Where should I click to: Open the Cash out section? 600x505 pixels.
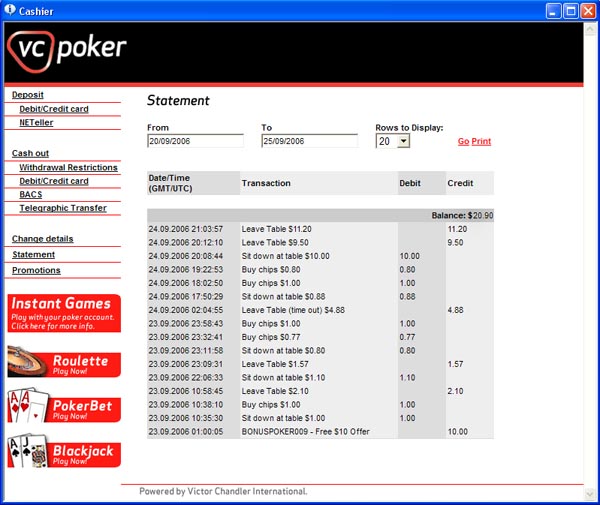point(30,153)
